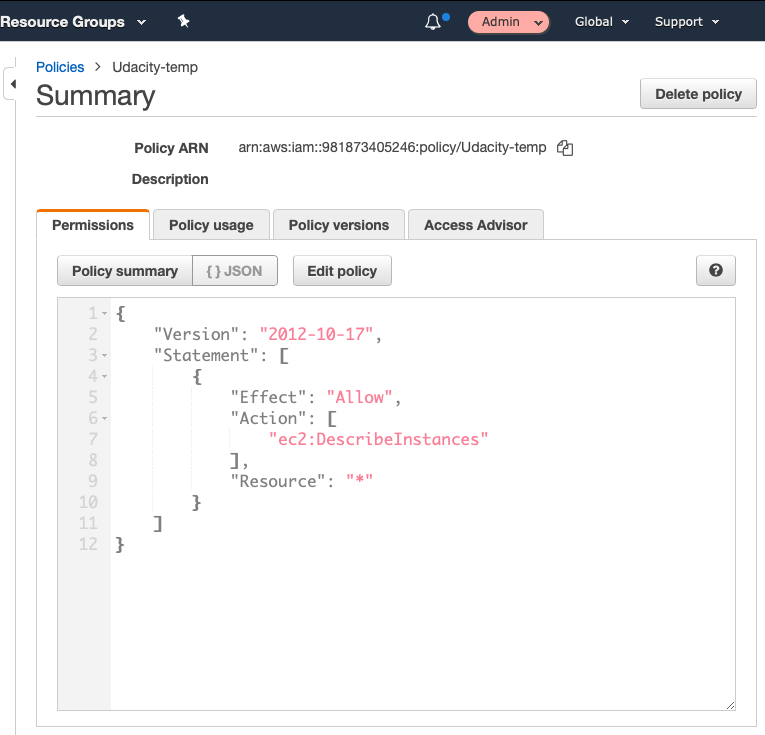Collapse the code fold on line 1
765x735 pixels.
tap(105, 314)
